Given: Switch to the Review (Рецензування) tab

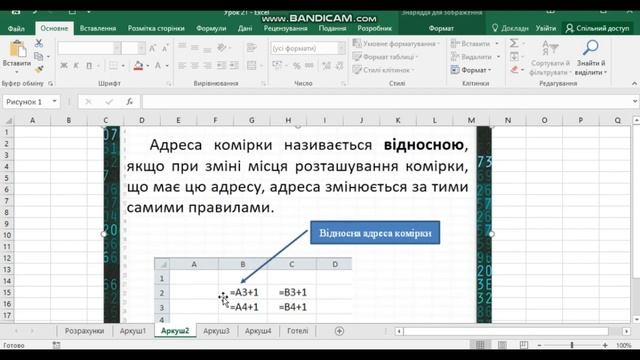Looking at the screenshot, I should click(x=285, y=28).
